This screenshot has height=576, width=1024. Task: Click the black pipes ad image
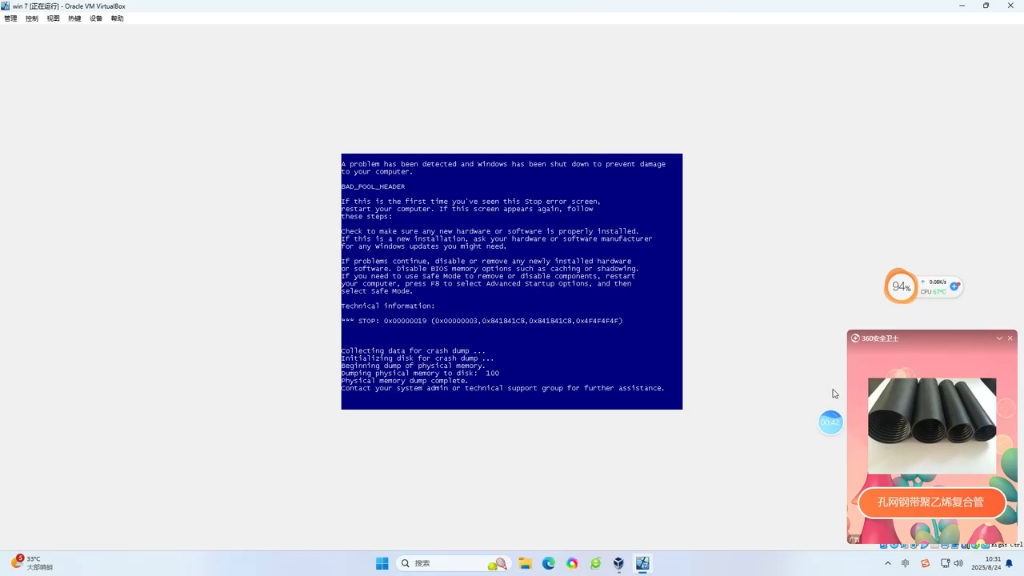tap(932, 425)
